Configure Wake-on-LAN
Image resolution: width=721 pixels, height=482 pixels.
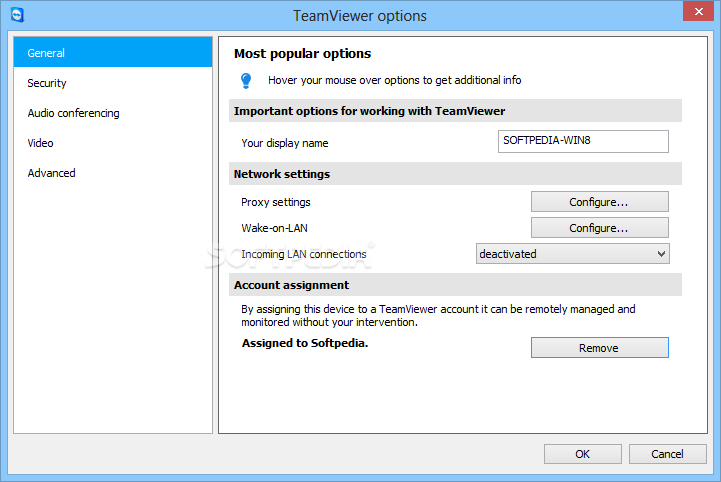coord(600,228)
